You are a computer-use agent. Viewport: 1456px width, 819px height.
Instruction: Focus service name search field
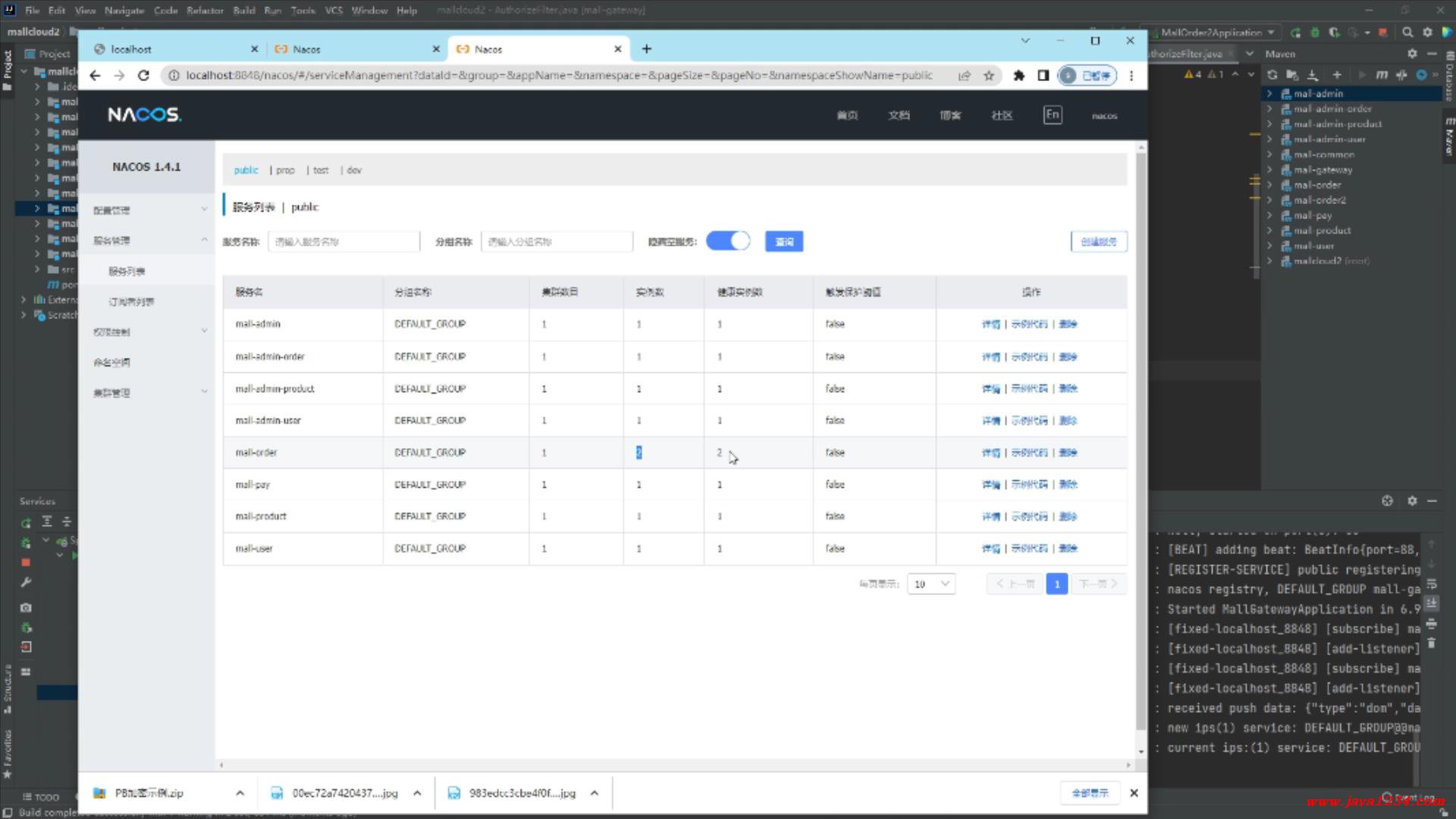click(x=344, y=241)
